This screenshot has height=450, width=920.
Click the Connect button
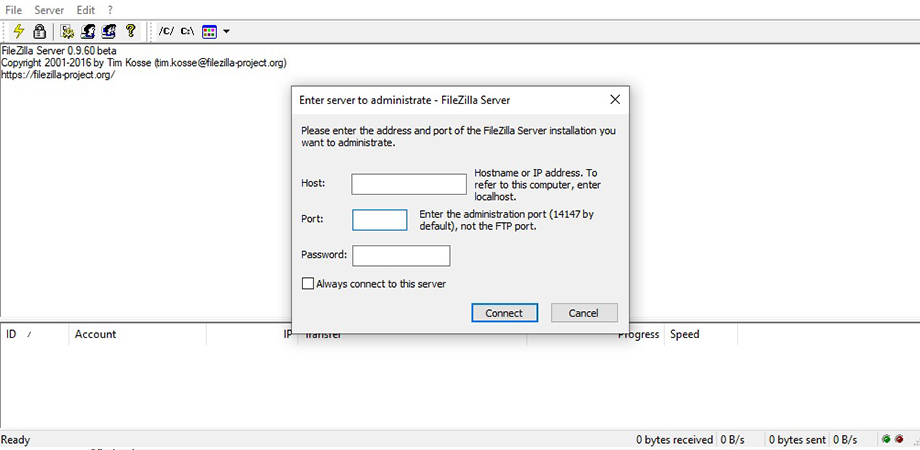click(x=504, y=313)
